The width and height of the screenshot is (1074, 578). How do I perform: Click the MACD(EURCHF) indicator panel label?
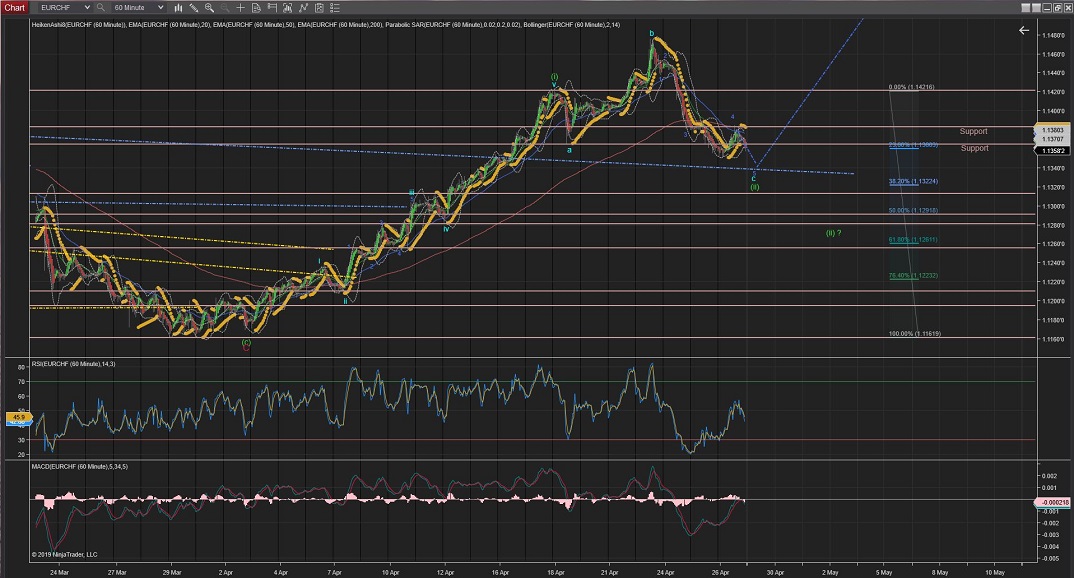[79, 466]
